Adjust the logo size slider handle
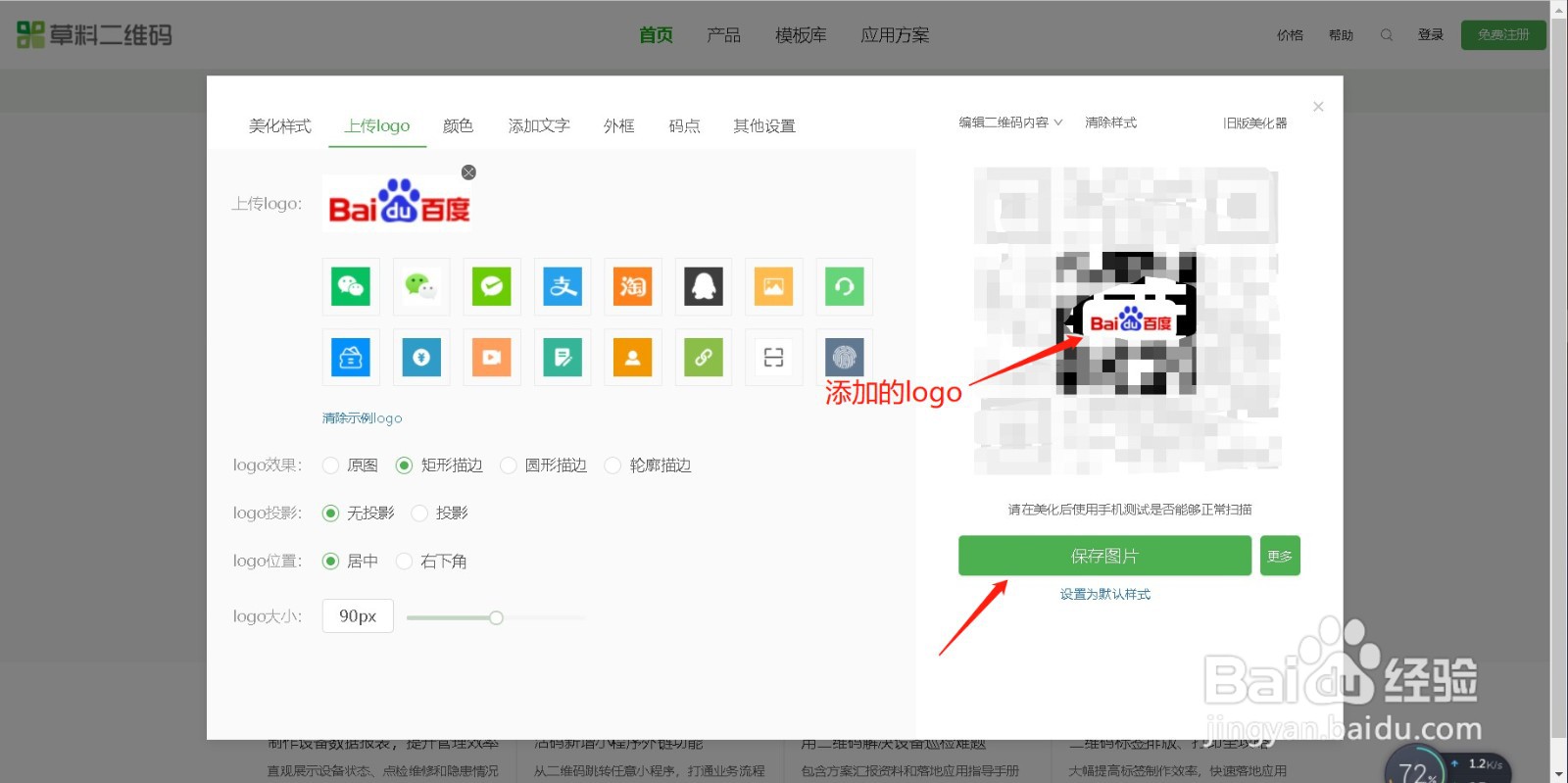The height and width of the screenshot is (783, 1568). point(496,617)
